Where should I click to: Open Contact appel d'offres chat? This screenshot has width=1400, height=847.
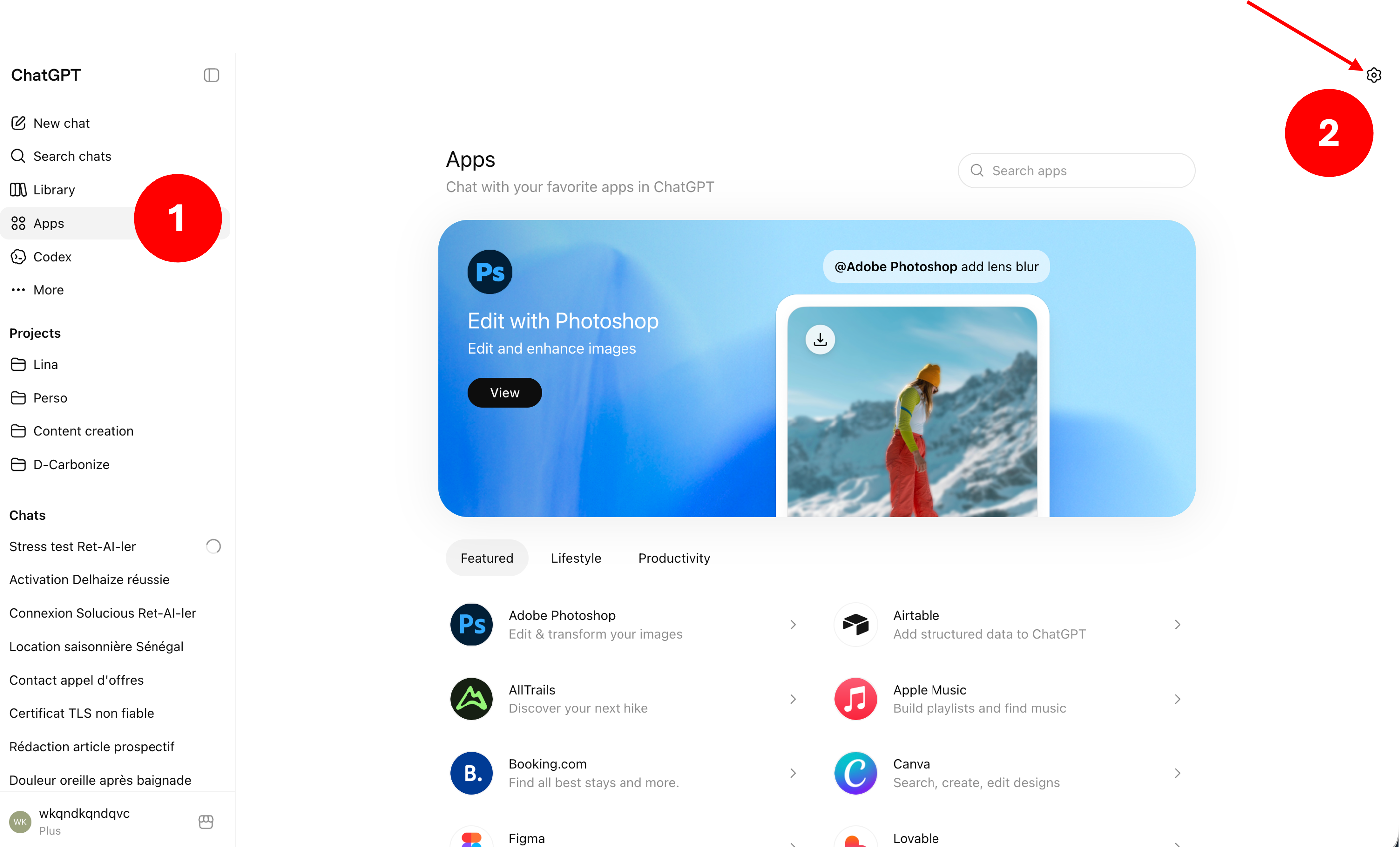click(115, 680)
